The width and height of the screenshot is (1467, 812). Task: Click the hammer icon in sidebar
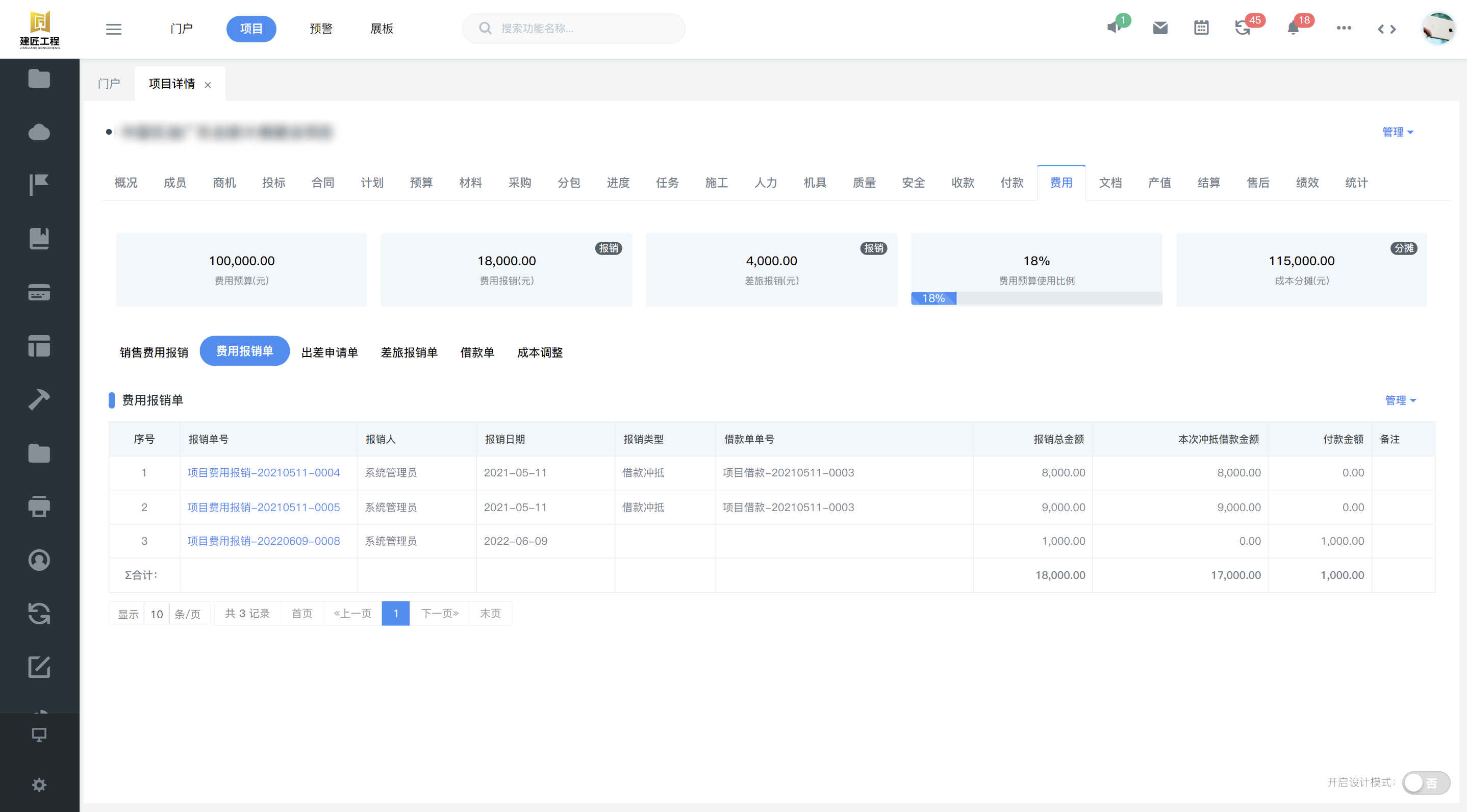[39, 399]
